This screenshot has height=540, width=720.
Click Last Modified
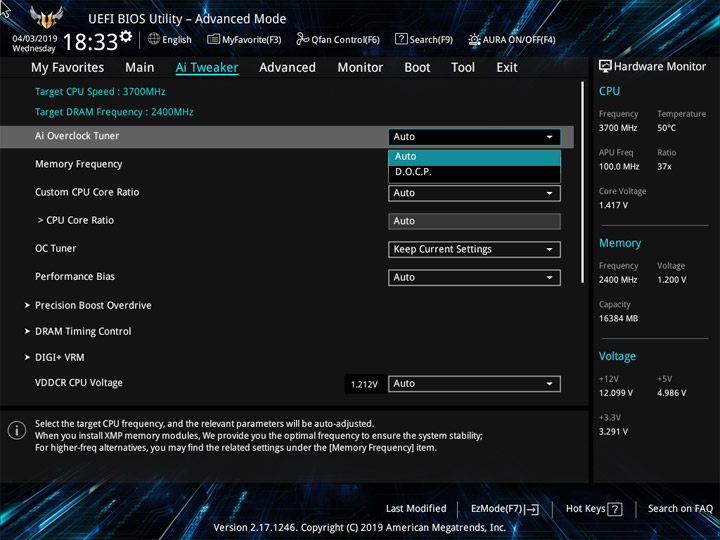(x=416, y=509)
